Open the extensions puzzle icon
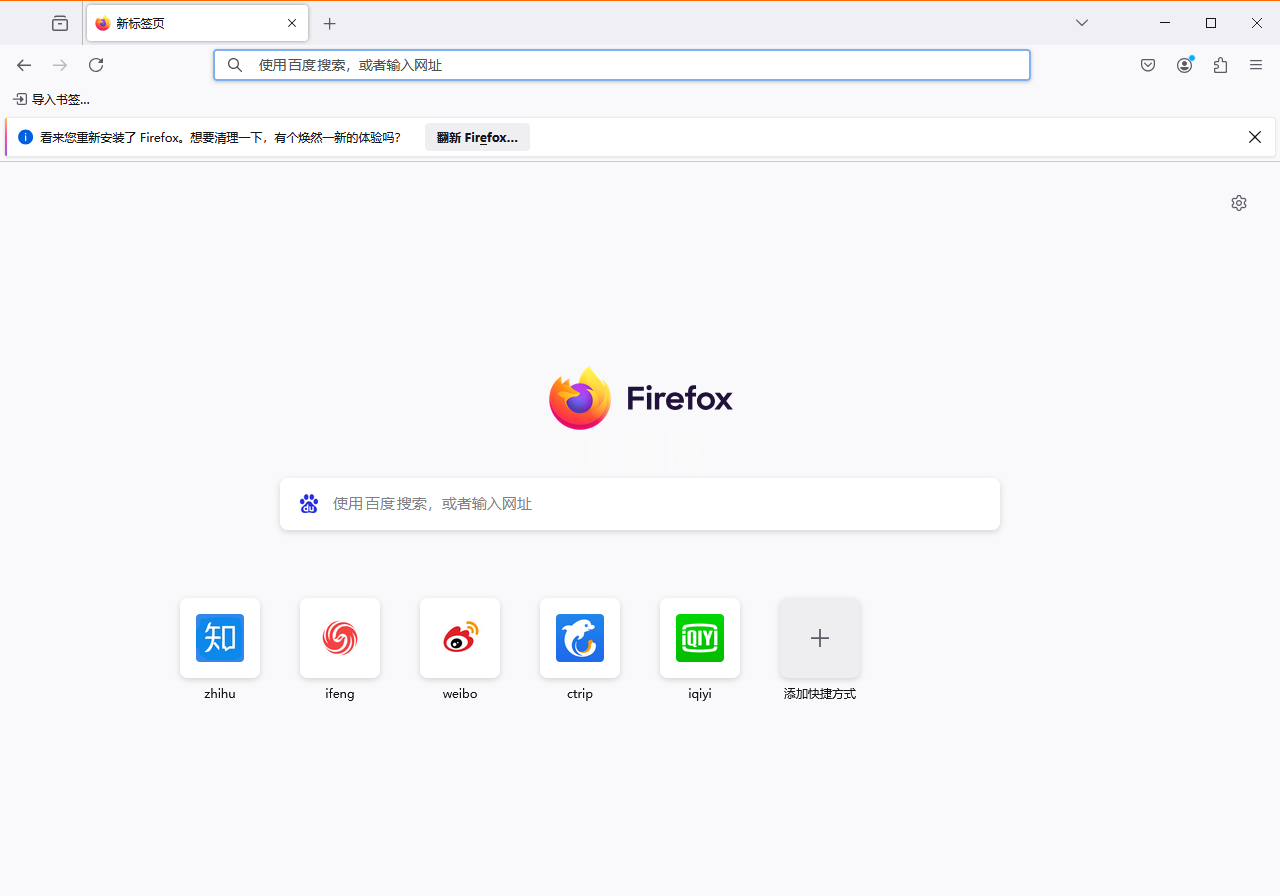1280x896 pixels. [1220, 65]
